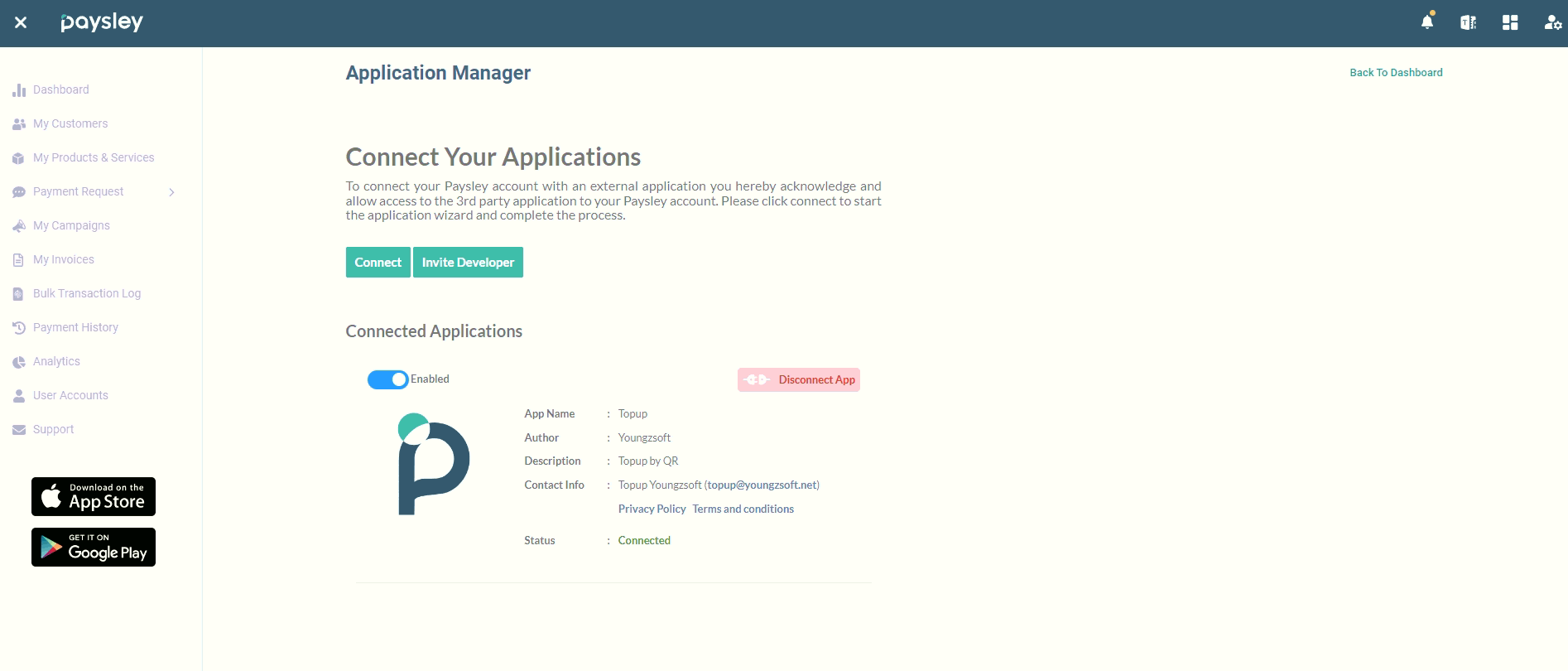Follow the Back To Dashboard link
The image size is (1568, 671).
[x=1396, y=73]
